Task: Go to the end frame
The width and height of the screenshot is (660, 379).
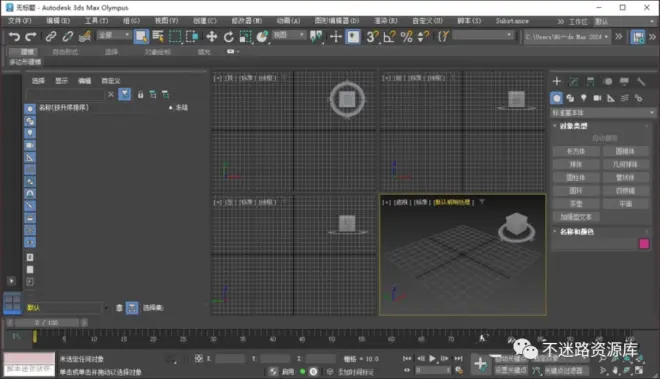Action: 458,359
